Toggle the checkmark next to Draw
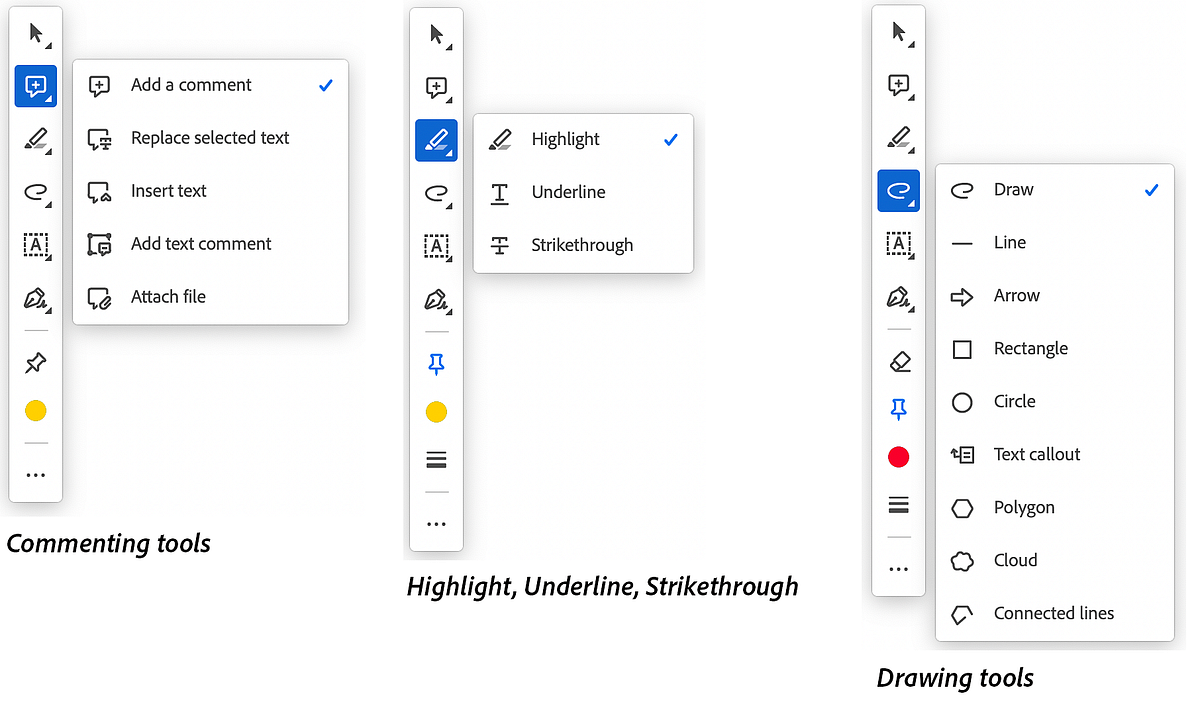 click(1151, 189)
